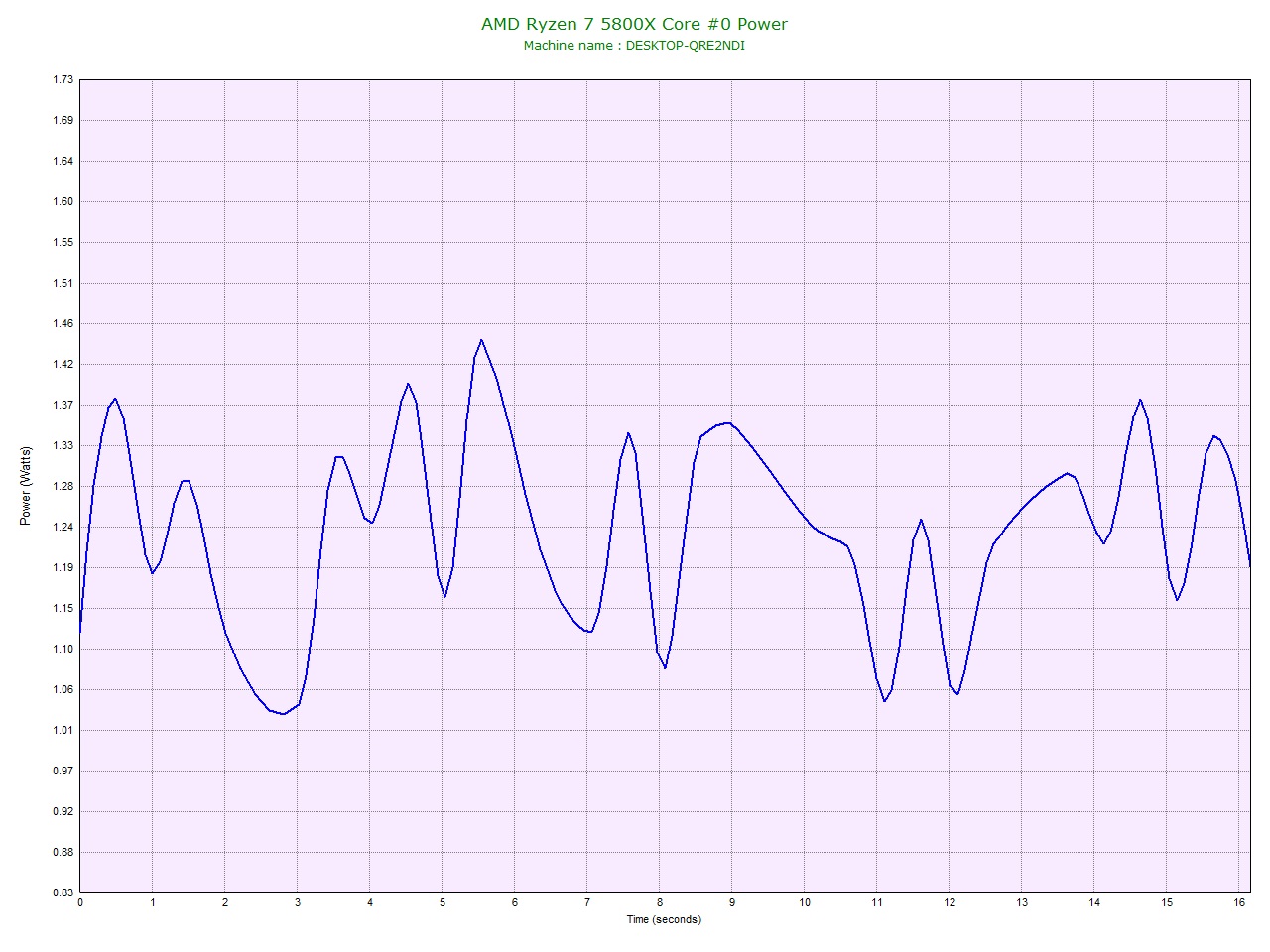1270x952 pixels.
Task: Click the x-axis tick label 1
Action: (153, 902)
